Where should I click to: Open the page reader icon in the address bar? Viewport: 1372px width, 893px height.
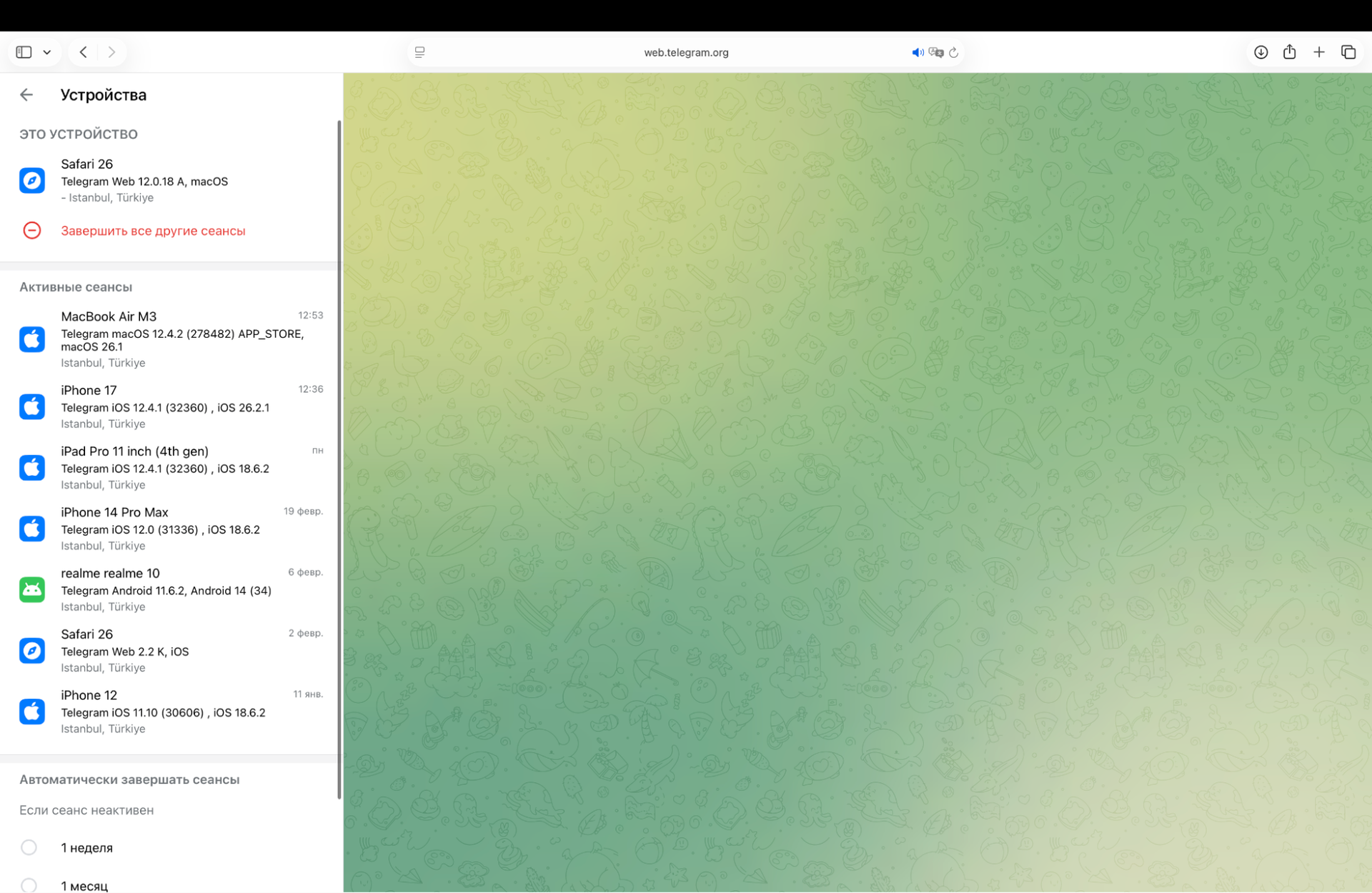point(420,52)
